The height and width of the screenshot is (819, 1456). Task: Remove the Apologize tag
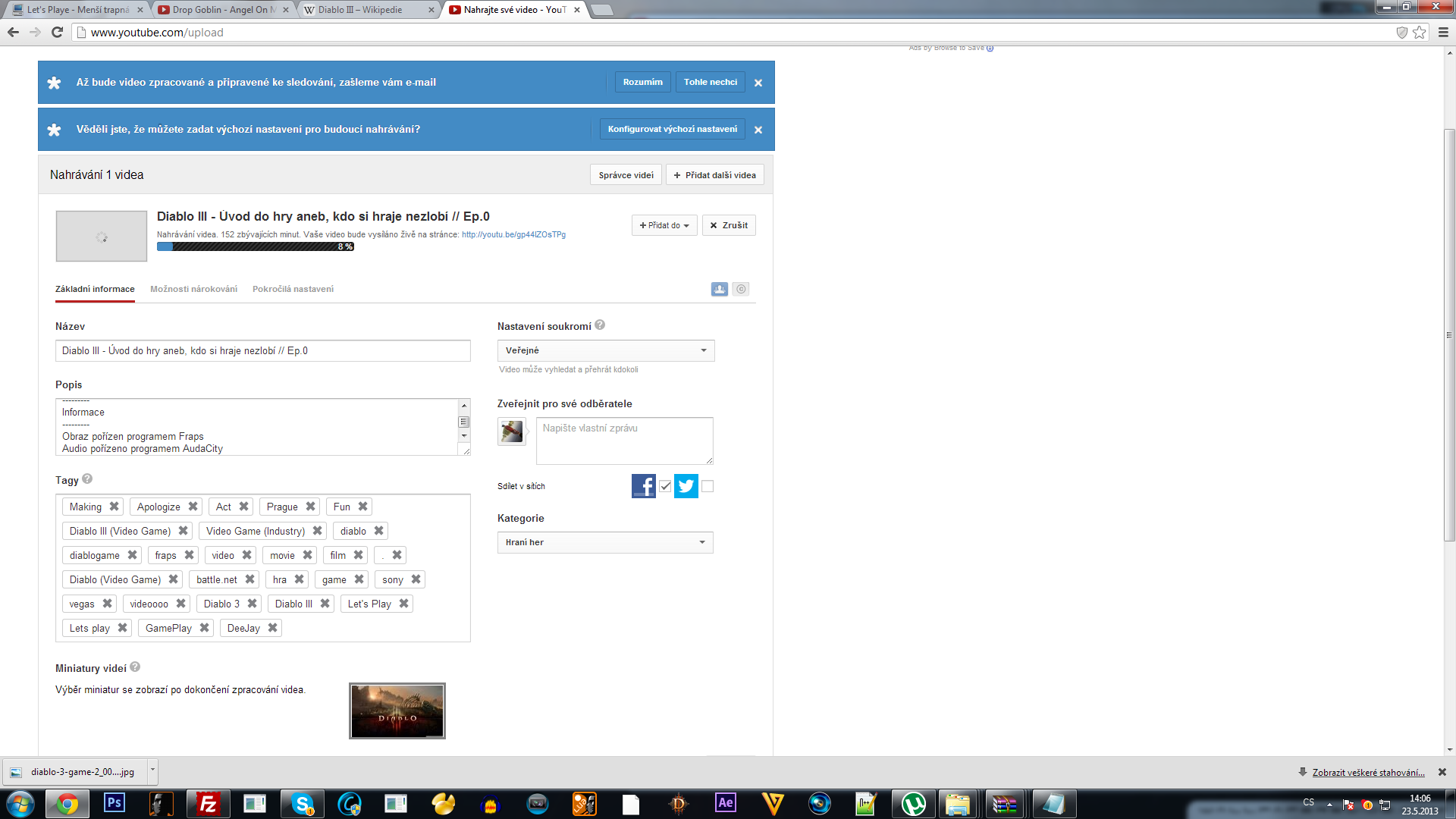pos(193,507)
